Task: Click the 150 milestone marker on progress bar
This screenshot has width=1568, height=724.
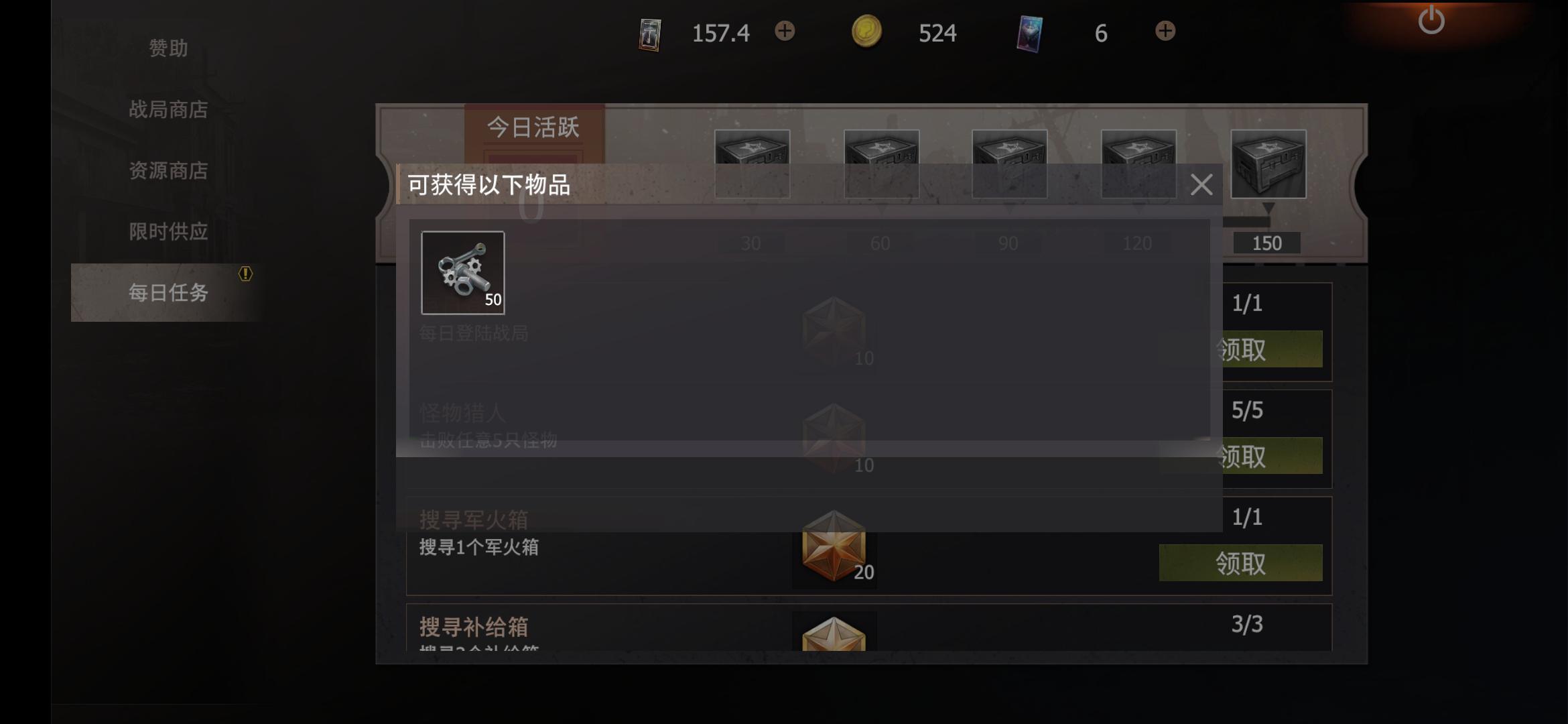Action: (x=1266, y=243)
